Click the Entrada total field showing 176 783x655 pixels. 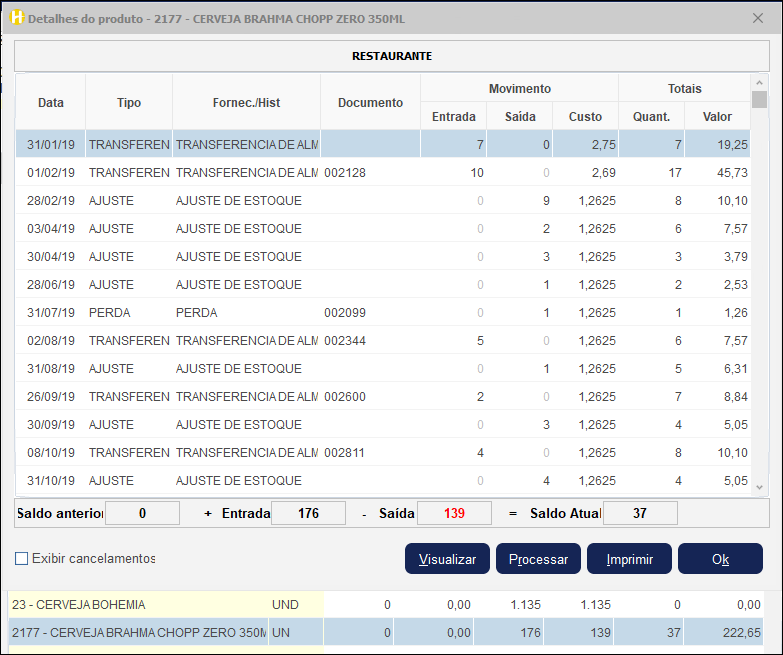pos(308,513)
